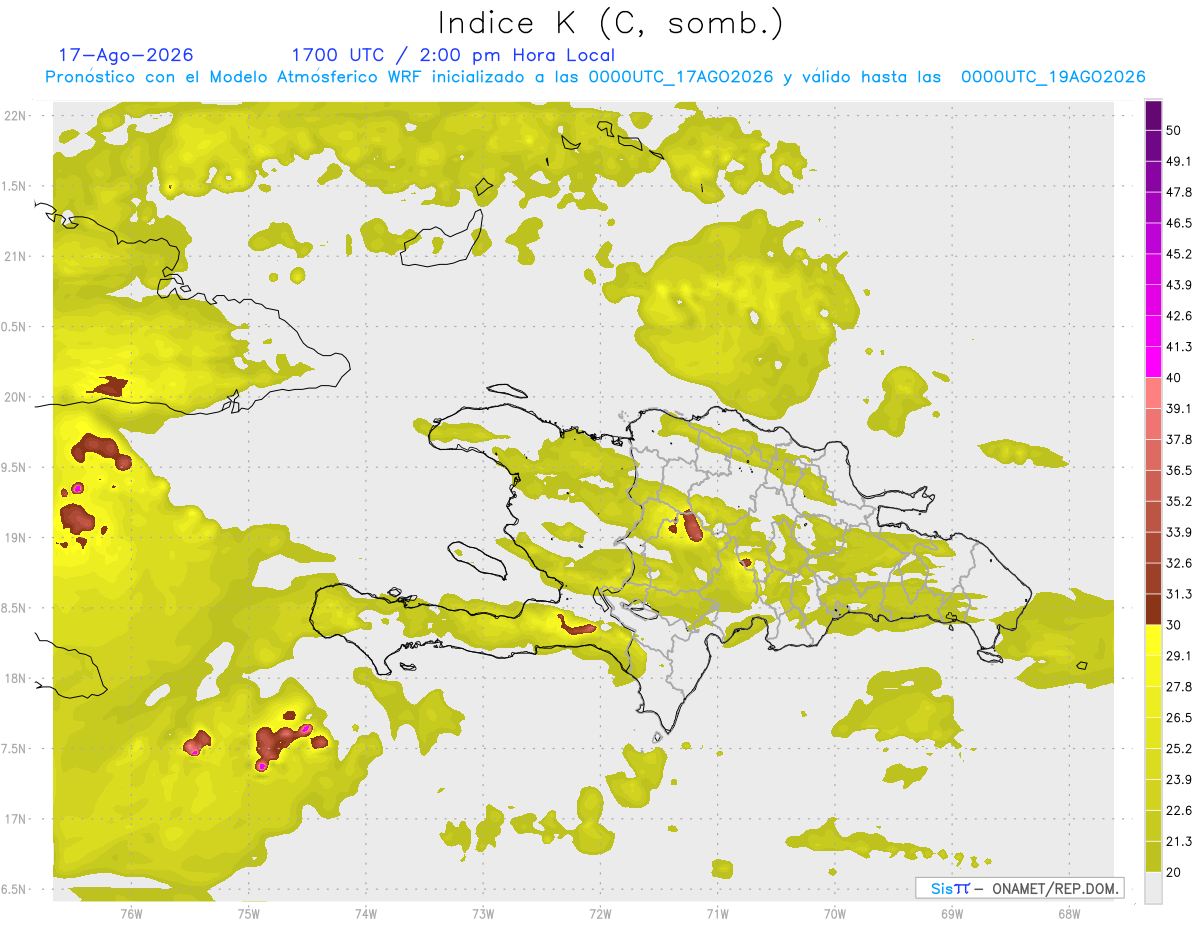The width and height of the screenshot is (1200, 927).
Task: Click the colorbar label '35.2'
Action: (x=1179, y=501)
